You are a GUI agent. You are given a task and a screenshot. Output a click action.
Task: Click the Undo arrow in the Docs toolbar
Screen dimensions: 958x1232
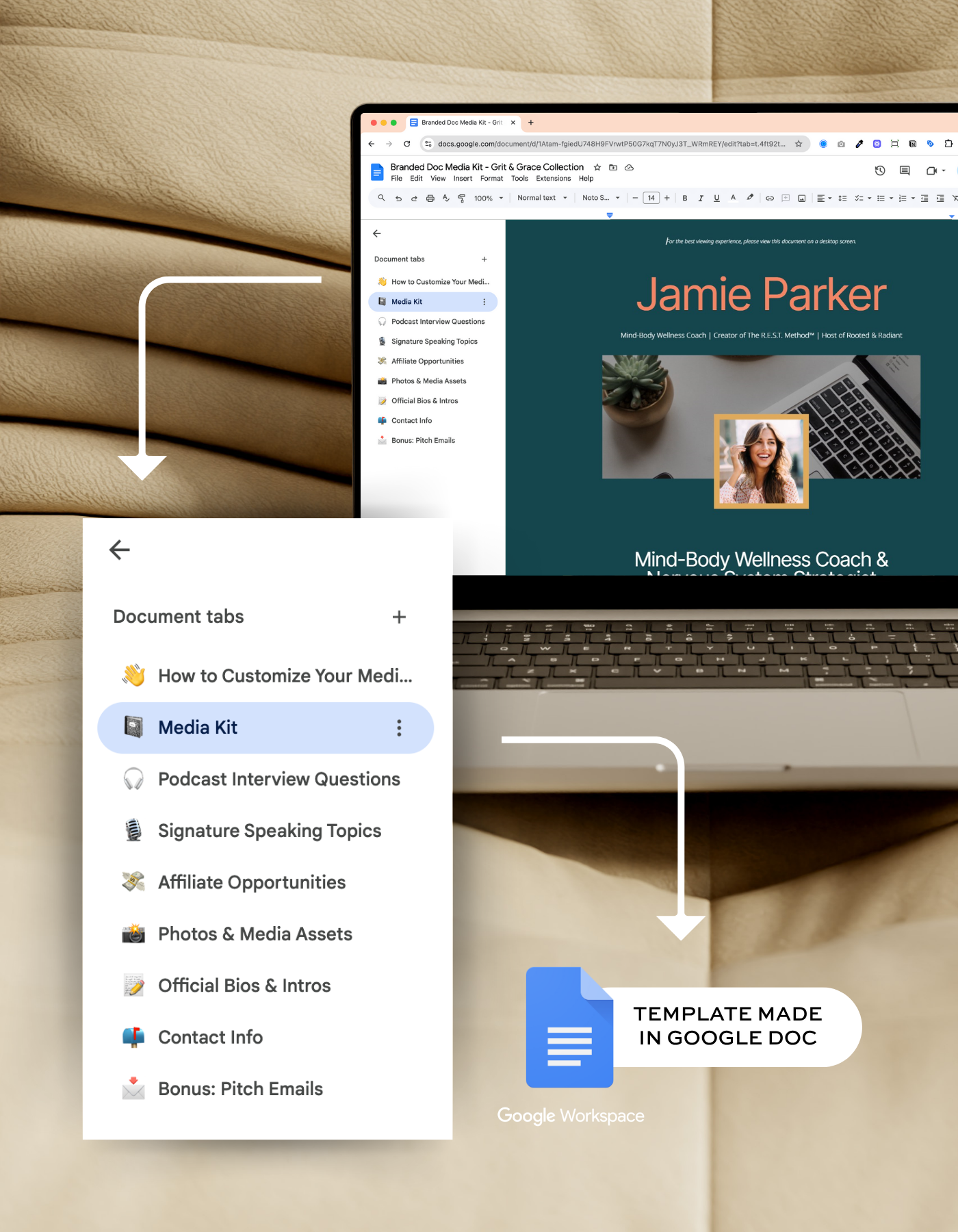(398, 198)
